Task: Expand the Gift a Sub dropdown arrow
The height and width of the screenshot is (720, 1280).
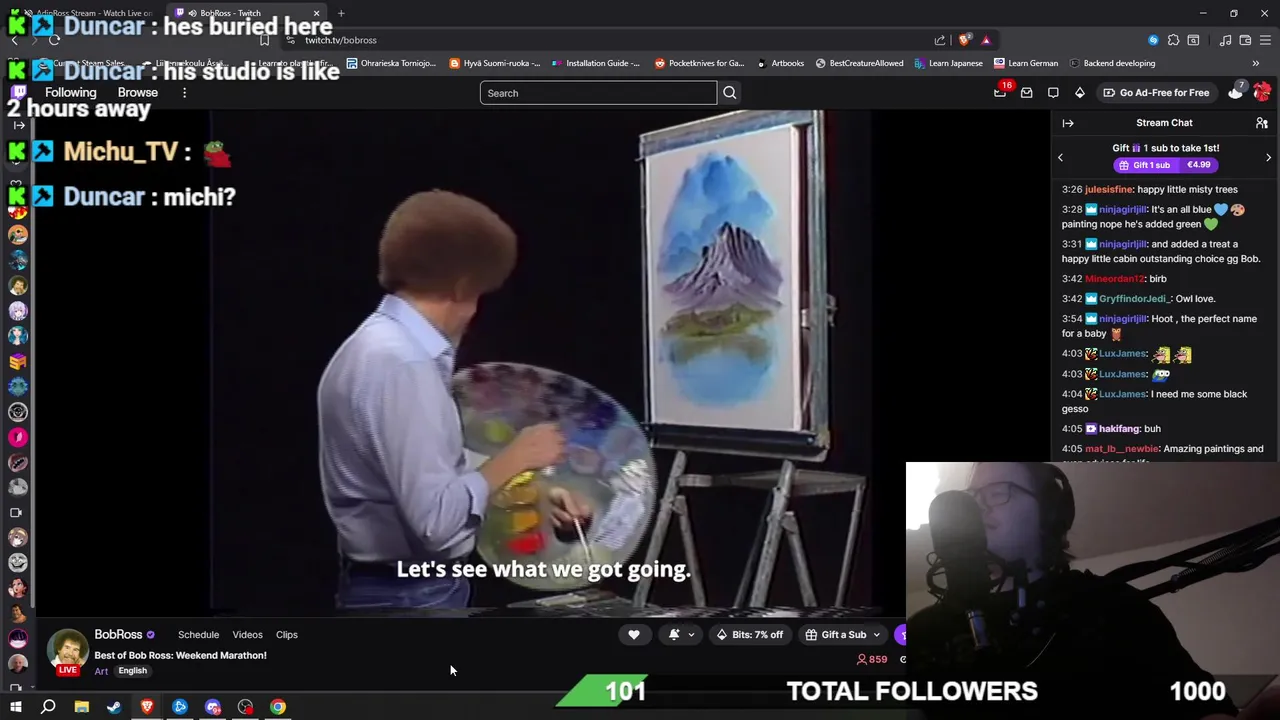Action: [x=877, y=634]
